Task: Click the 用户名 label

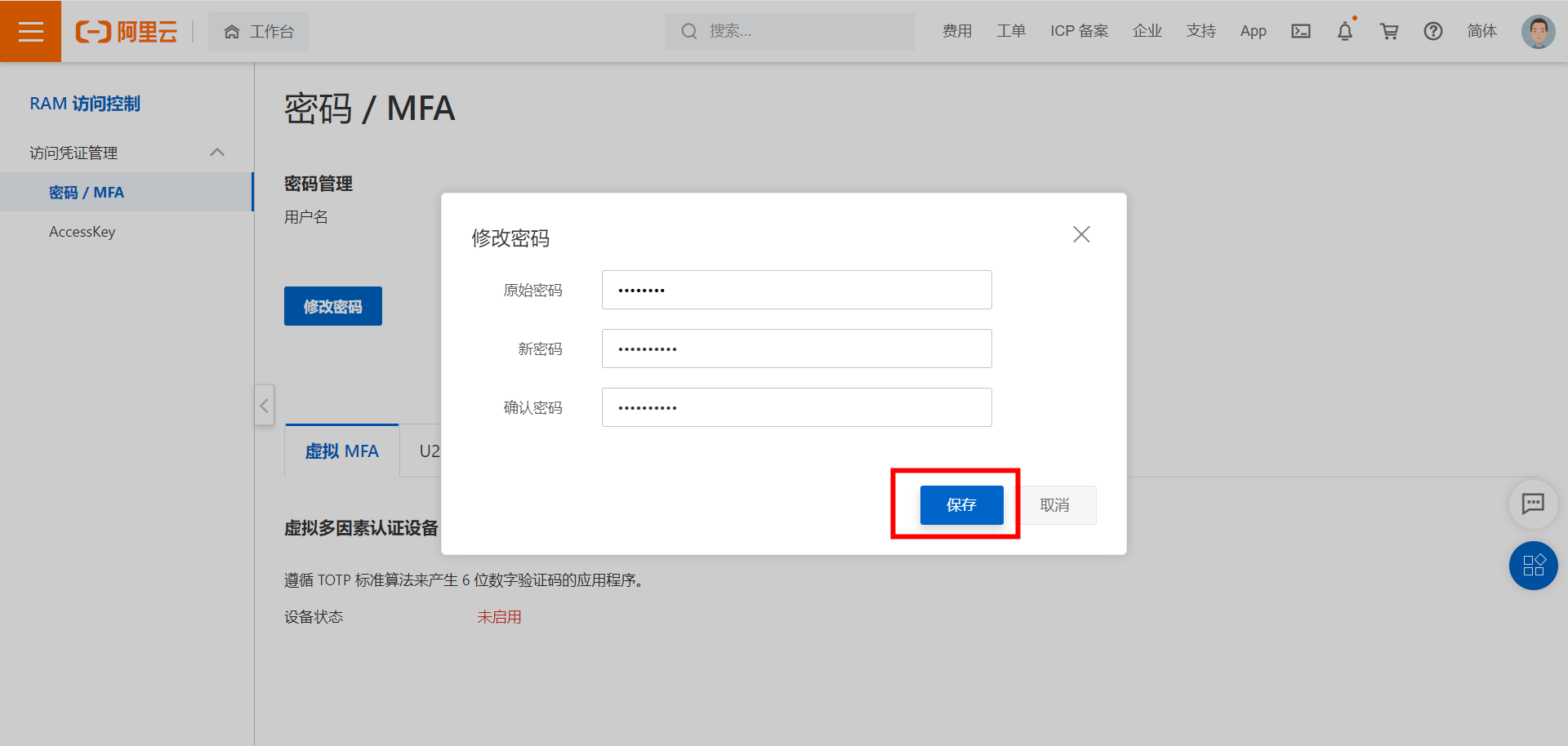Action: tap(306, 217)
